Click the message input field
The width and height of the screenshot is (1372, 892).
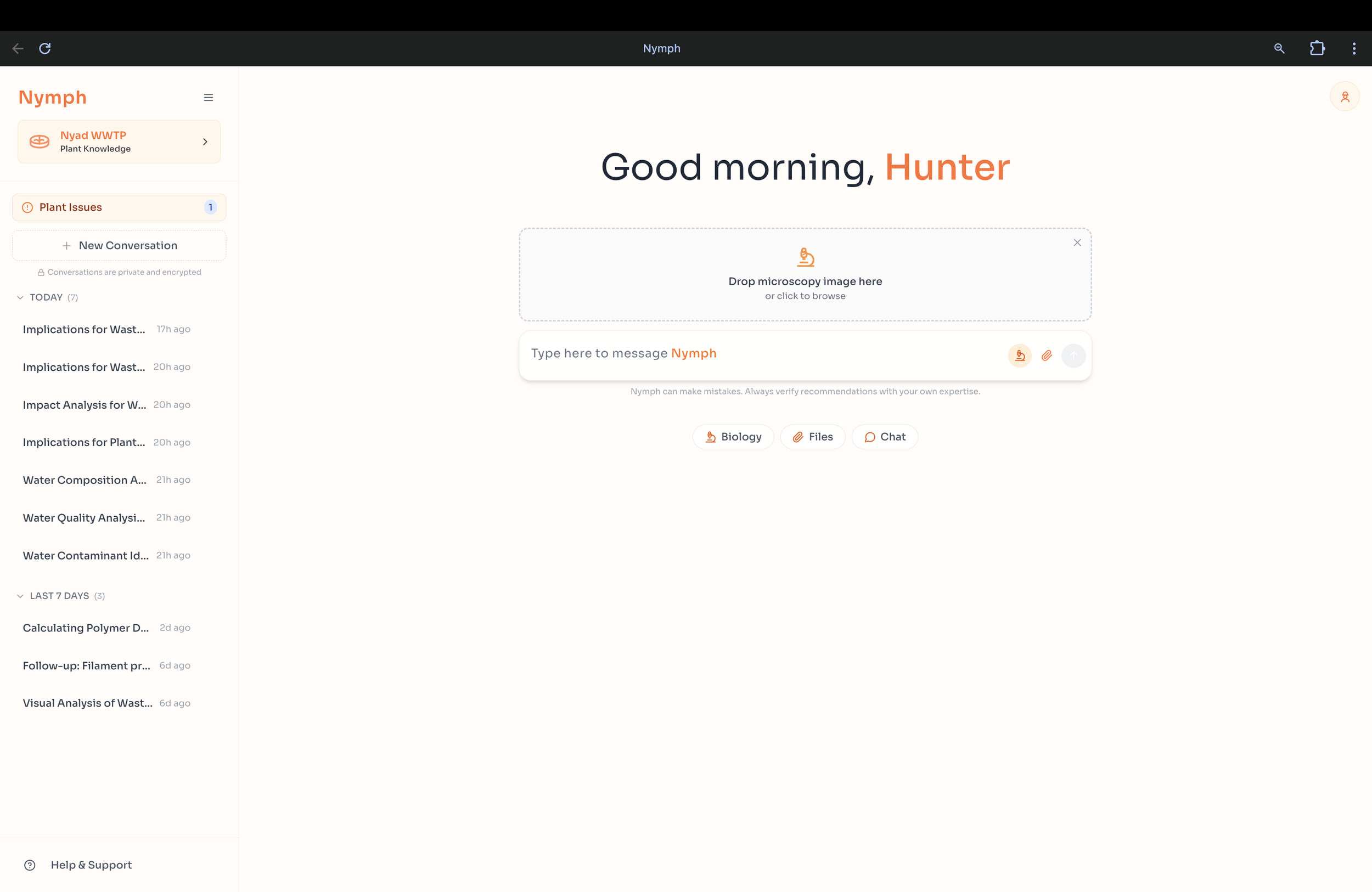tap(761, 354)
